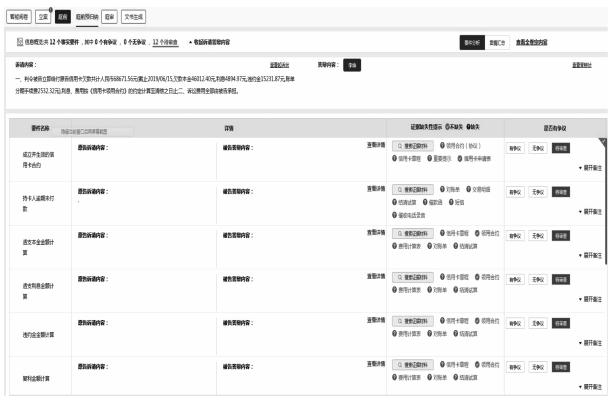This screenshot has height=403, width=613.
Task: Collapse the 收起诉请答辩内容 section
Action: [211, 43]
